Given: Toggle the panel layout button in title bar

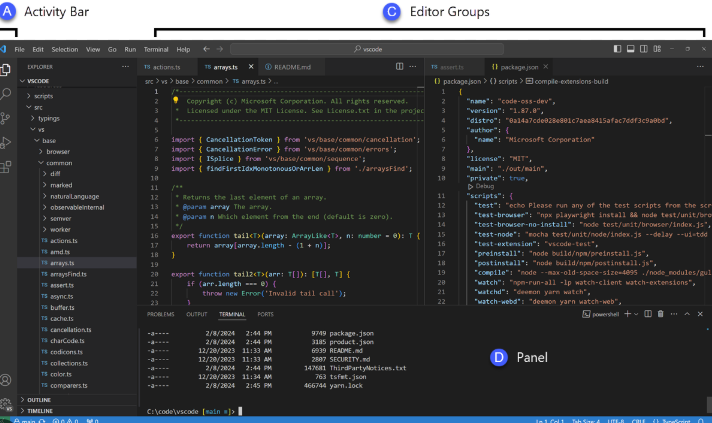Looking at the screenshot, I should [632, 48].
